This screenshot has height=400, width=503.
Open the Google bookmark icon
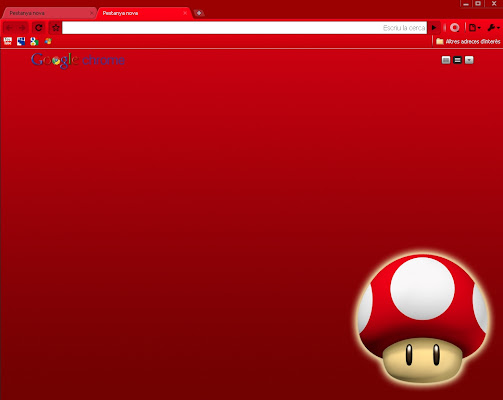point(34,41)
